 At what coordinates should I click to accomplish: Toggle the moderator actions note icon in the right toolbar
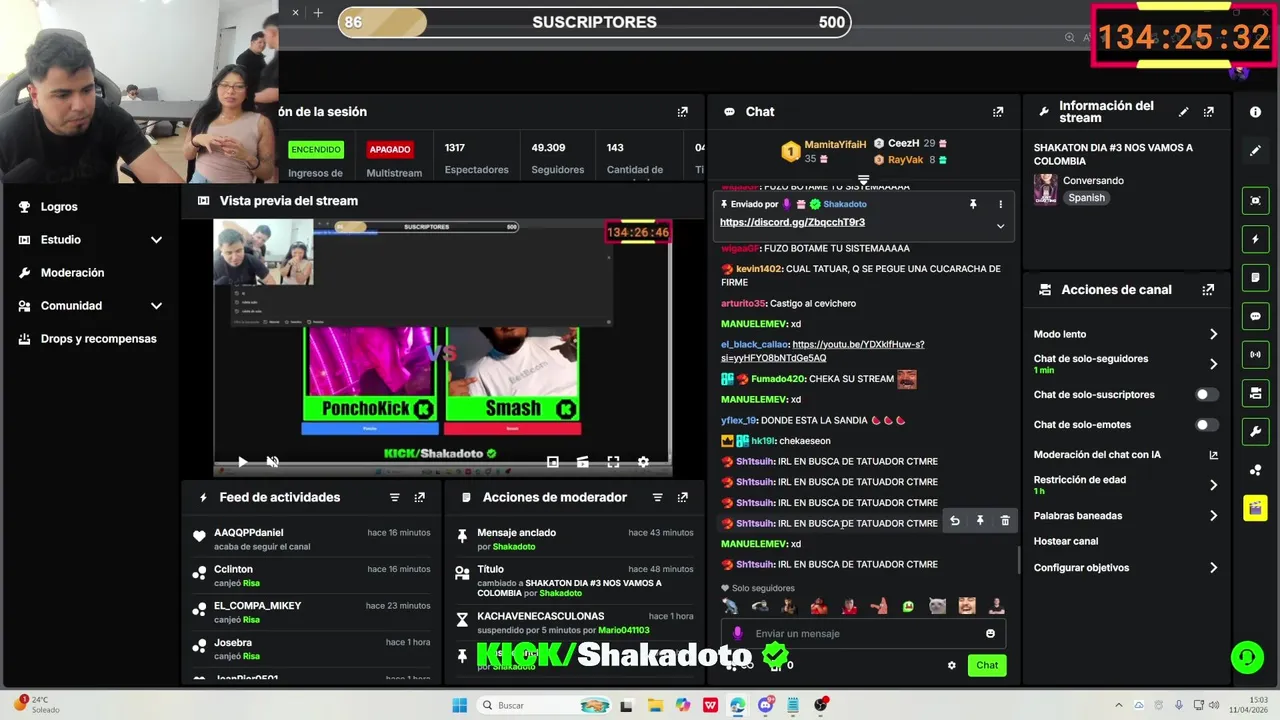pyautogui.click(x=1255, y=278)
